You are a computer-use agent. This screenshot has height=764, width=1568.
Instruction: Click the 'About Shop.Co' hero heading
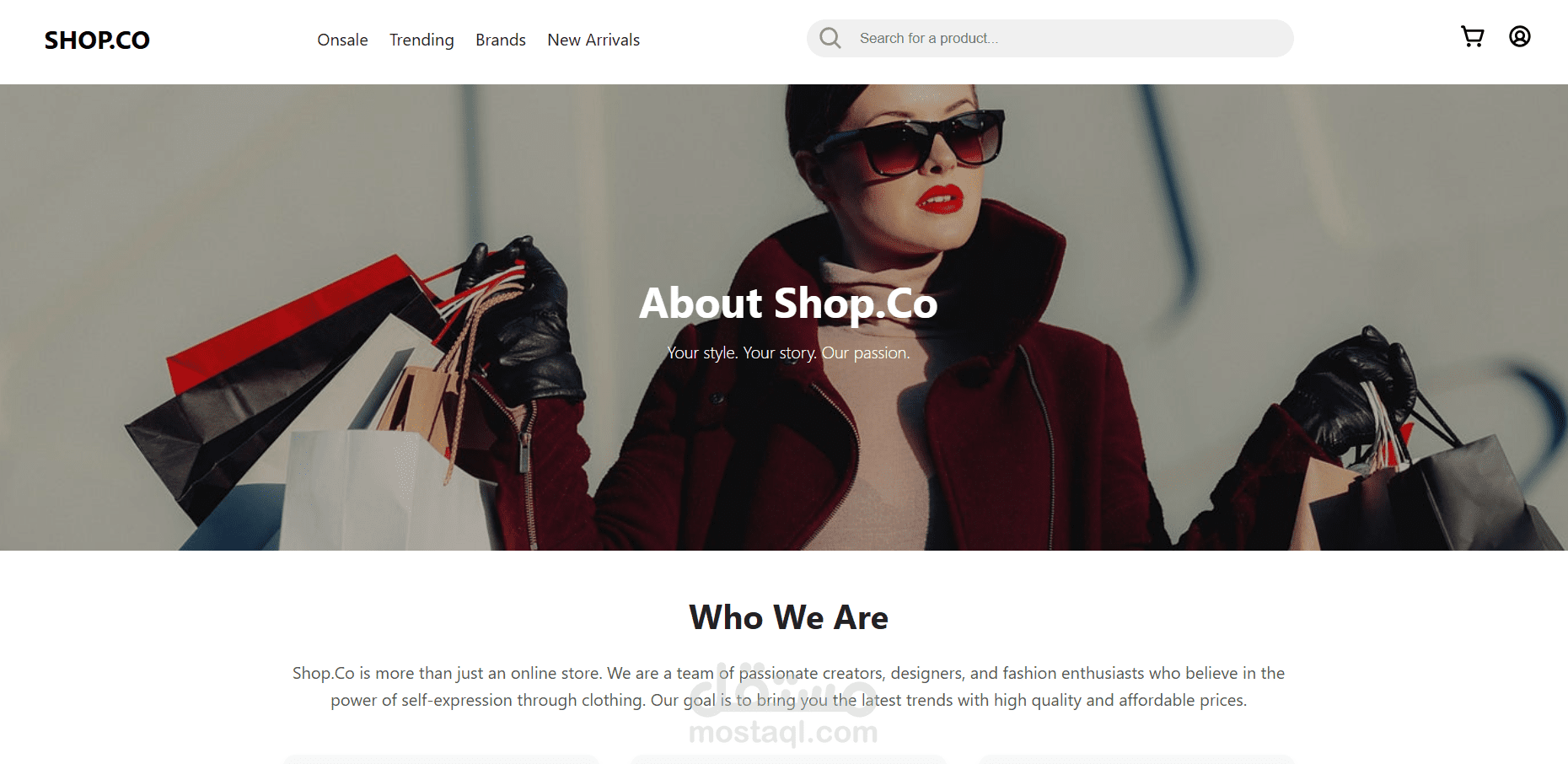coord(788,304)
